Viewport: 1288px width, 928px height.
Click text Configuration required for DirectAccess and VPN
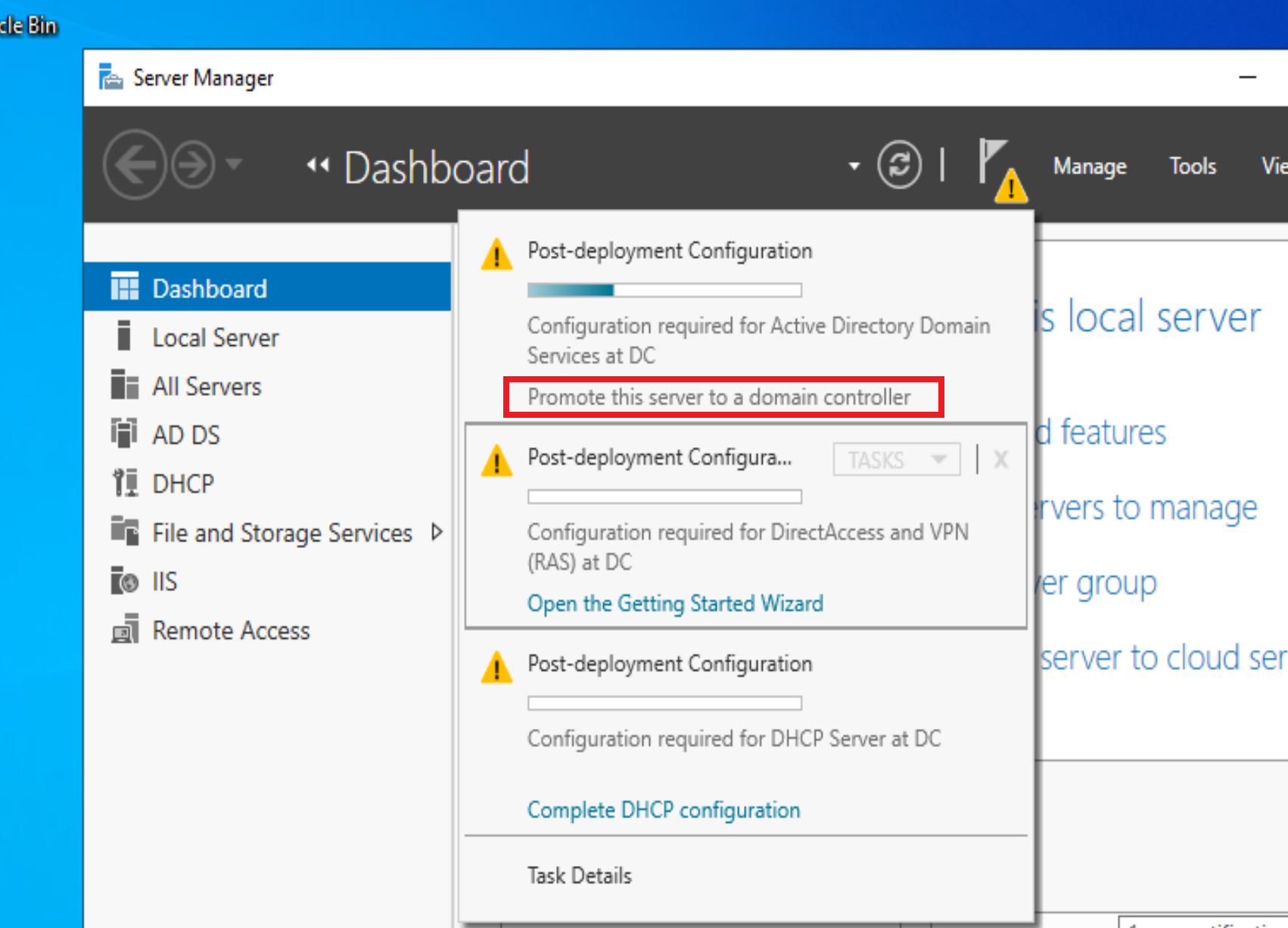tap(748, 547)
